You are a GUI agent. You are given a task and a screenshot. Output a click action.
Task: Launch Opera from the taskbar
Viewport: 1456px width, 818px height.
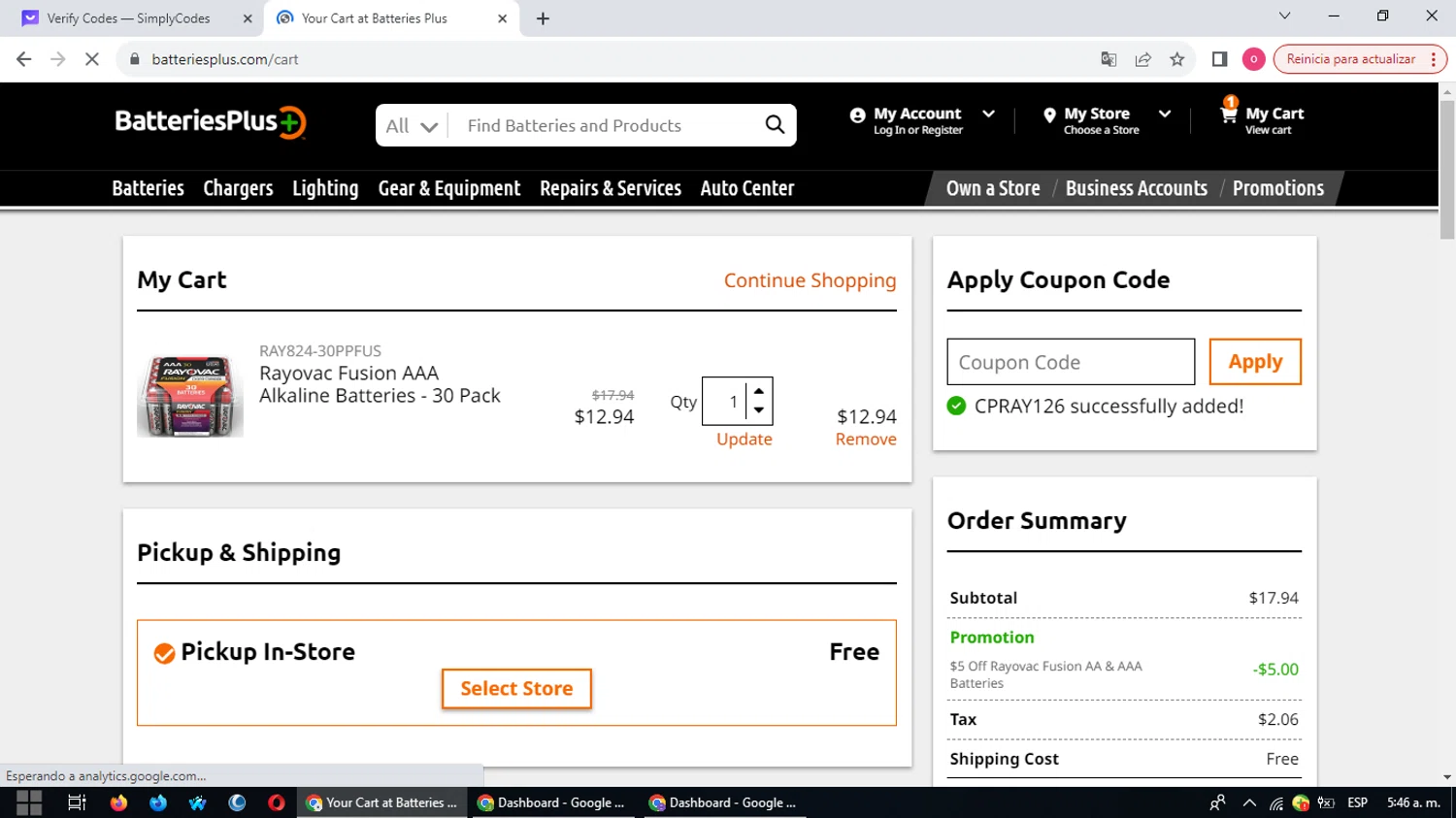click(277, 802)
